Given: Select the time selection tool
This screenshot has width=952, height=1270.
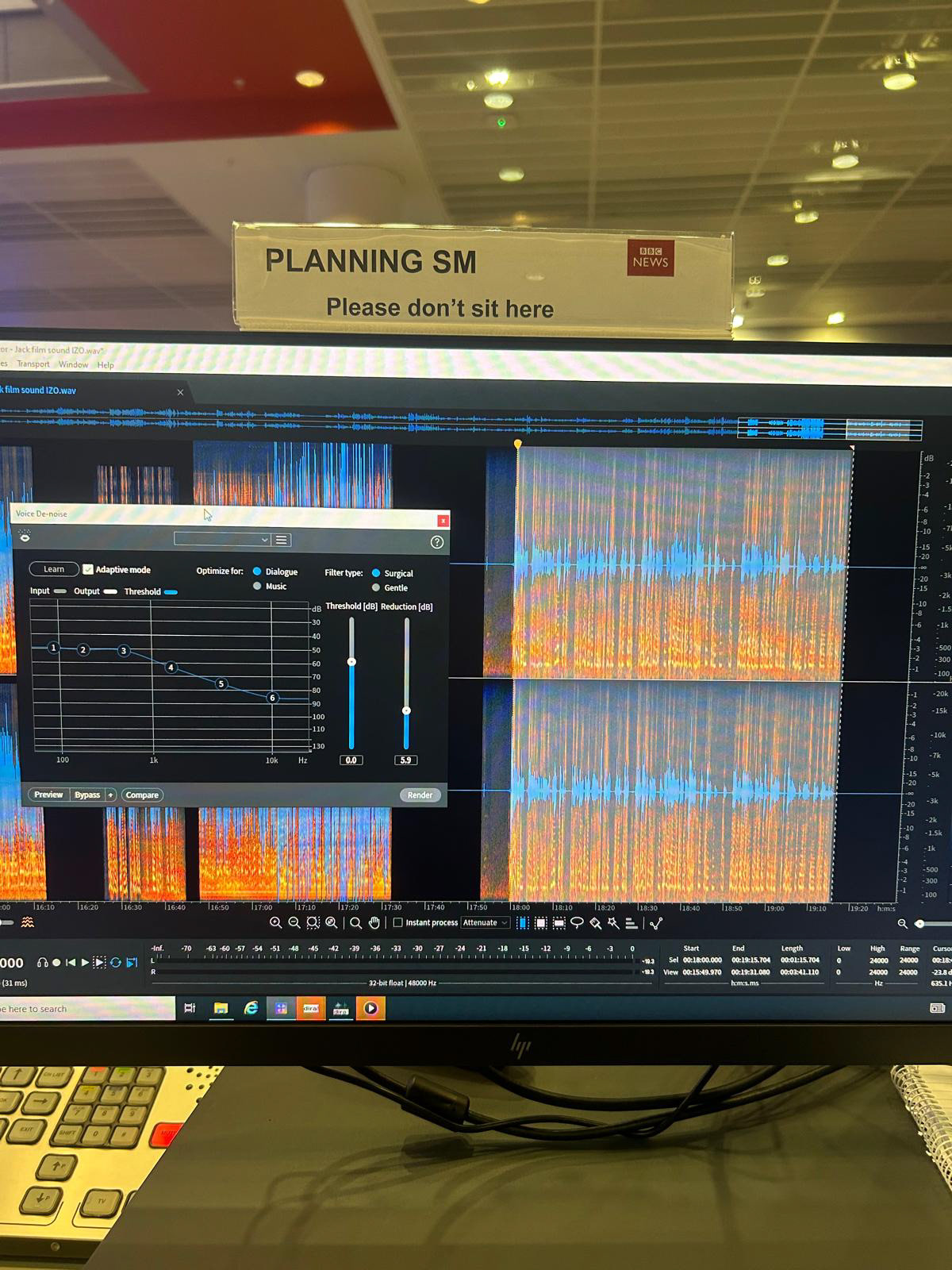Looking at the screenshot, I should 522,922.
